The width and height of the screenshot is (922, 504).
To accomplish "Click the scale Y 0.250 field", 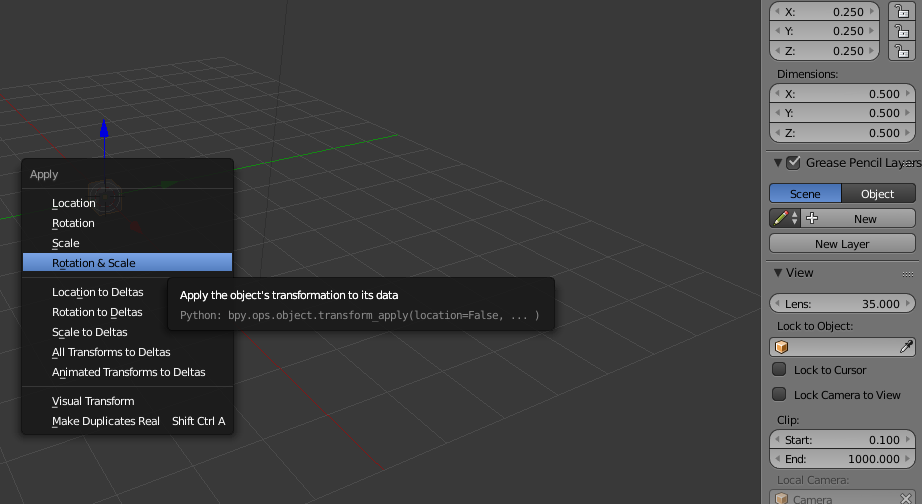I will click(x=824, y=31).
